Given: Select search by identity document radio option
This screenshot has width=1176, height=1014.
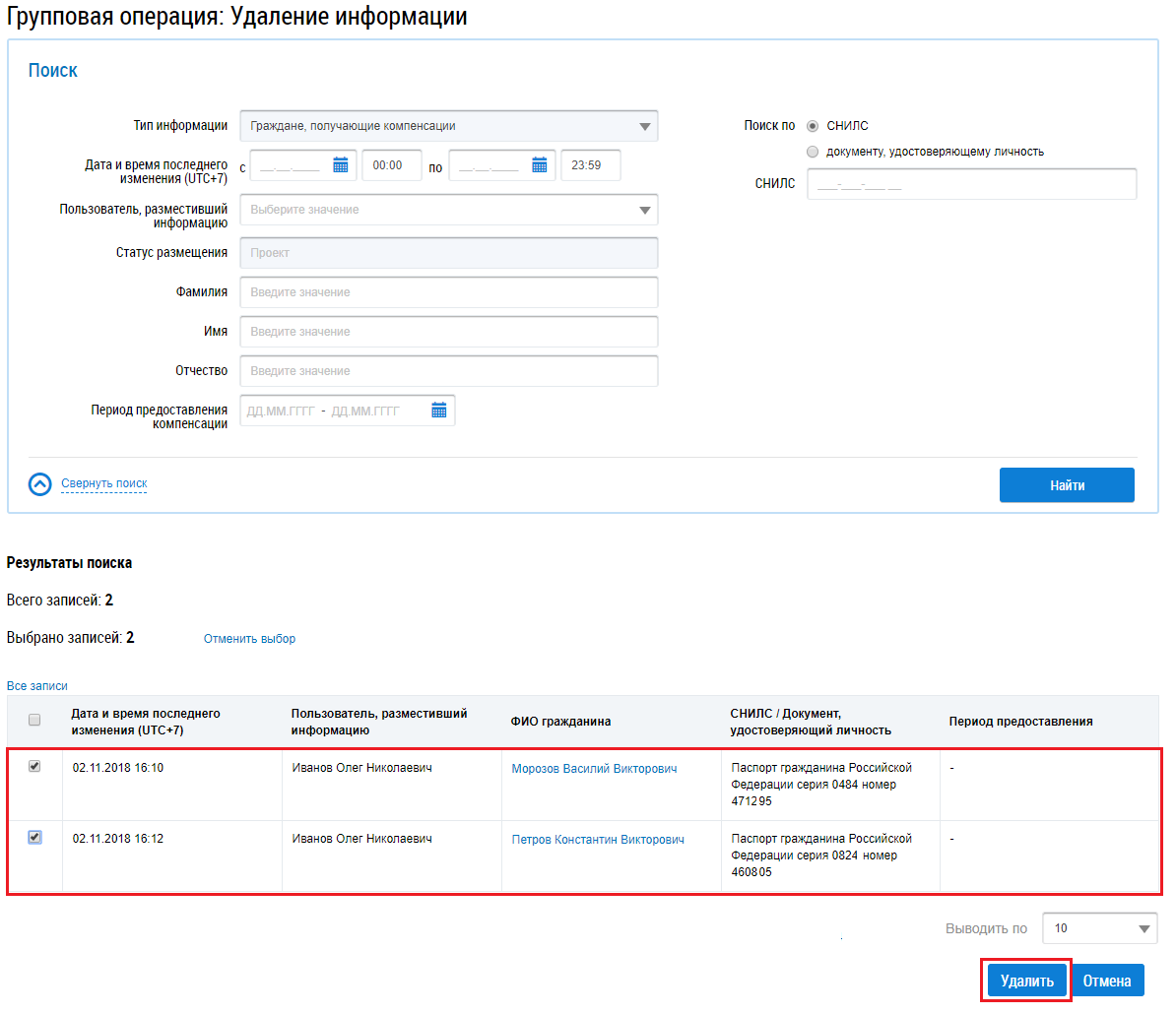Looking at the screenshot, I should (x=813, y=152).
